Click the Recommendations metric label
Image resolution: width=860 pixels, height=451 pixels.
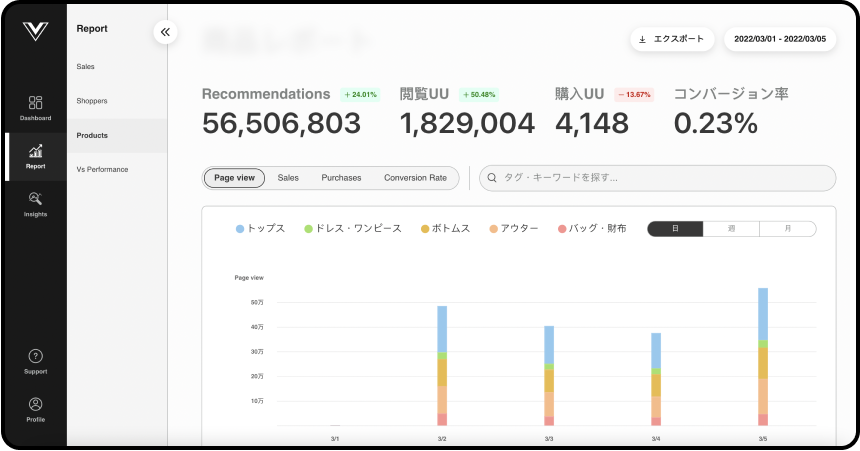[x=266, y=94]
